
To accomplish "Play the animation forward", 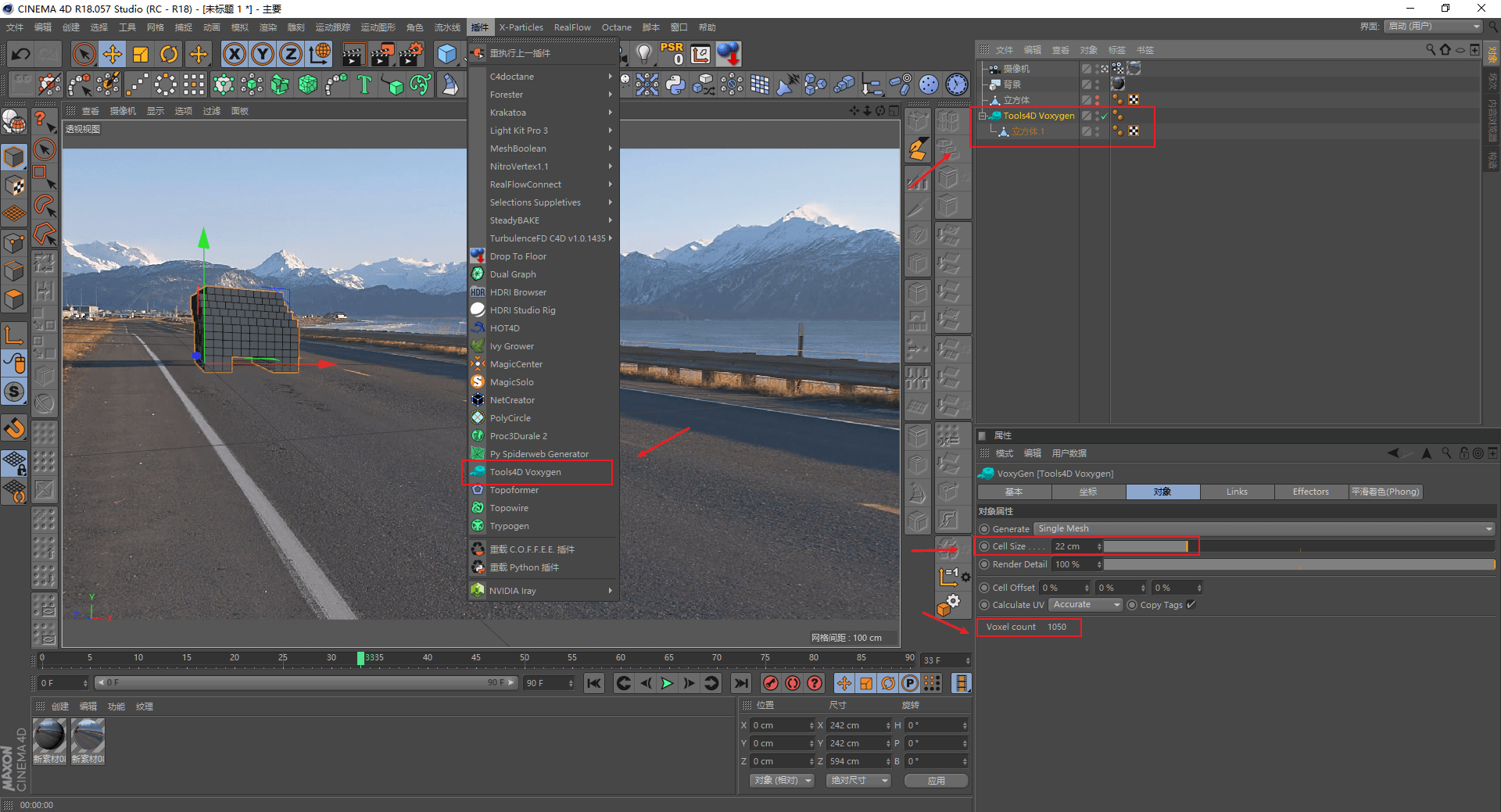I will pos(667,683).
